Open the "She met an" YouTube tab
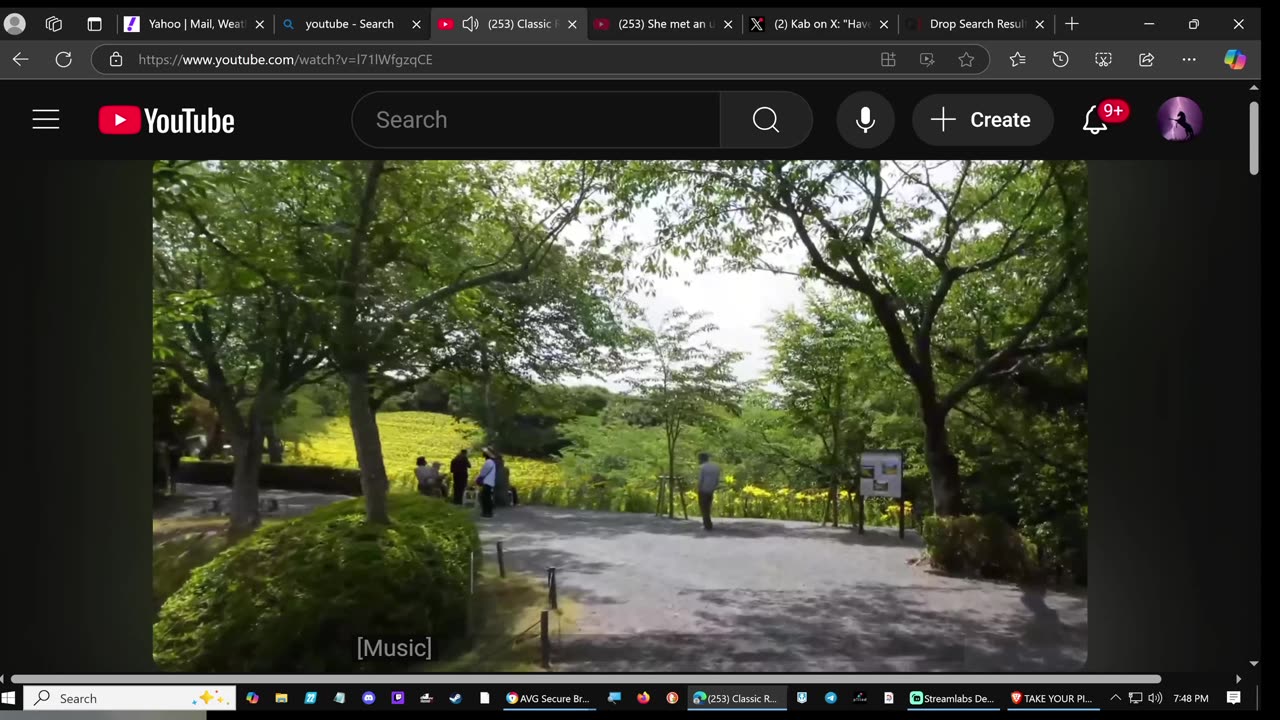This screenshot has height=720, width=1280. [666, 24]
